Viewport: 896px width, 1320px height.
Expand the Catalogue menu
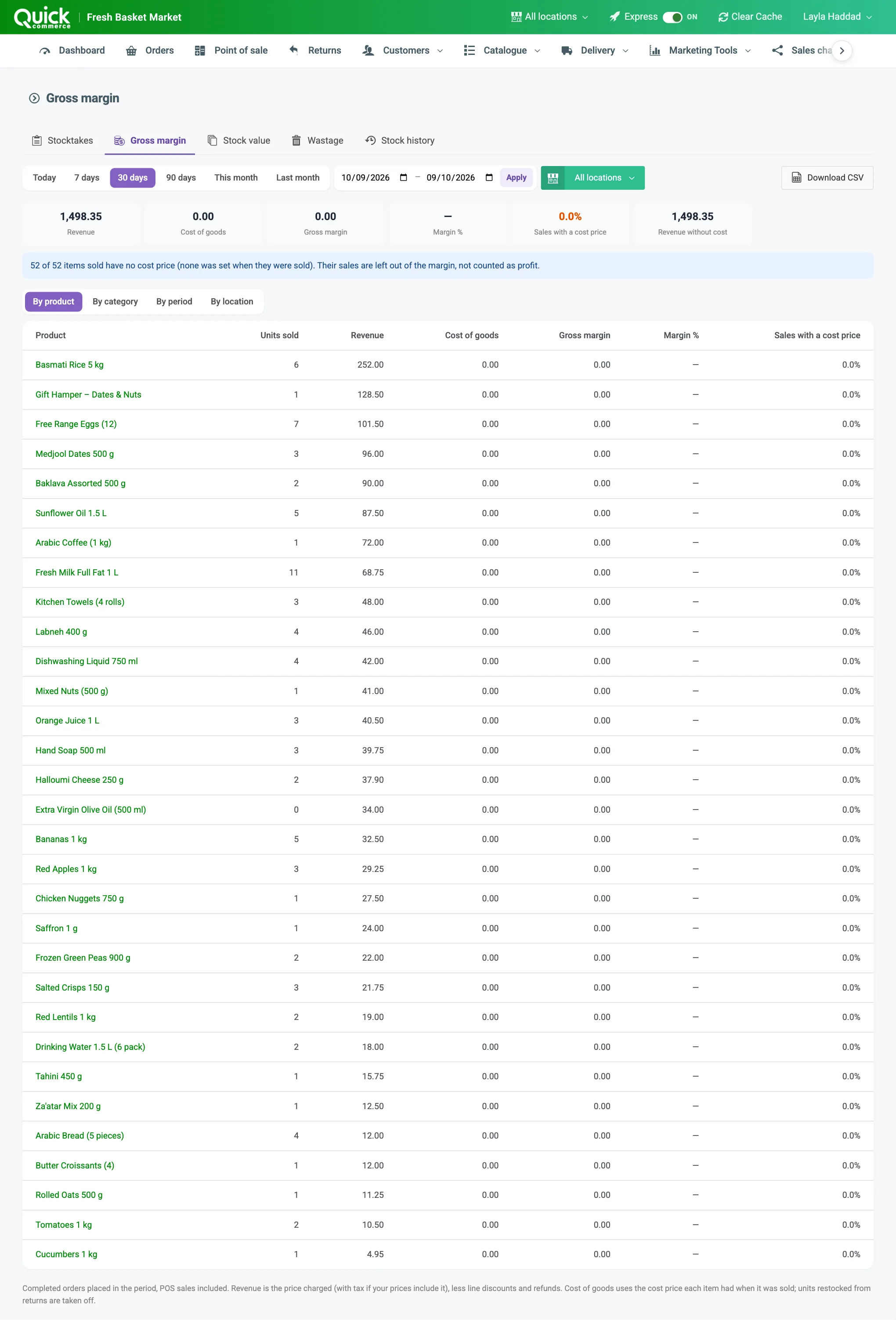(x=502, y=51)
